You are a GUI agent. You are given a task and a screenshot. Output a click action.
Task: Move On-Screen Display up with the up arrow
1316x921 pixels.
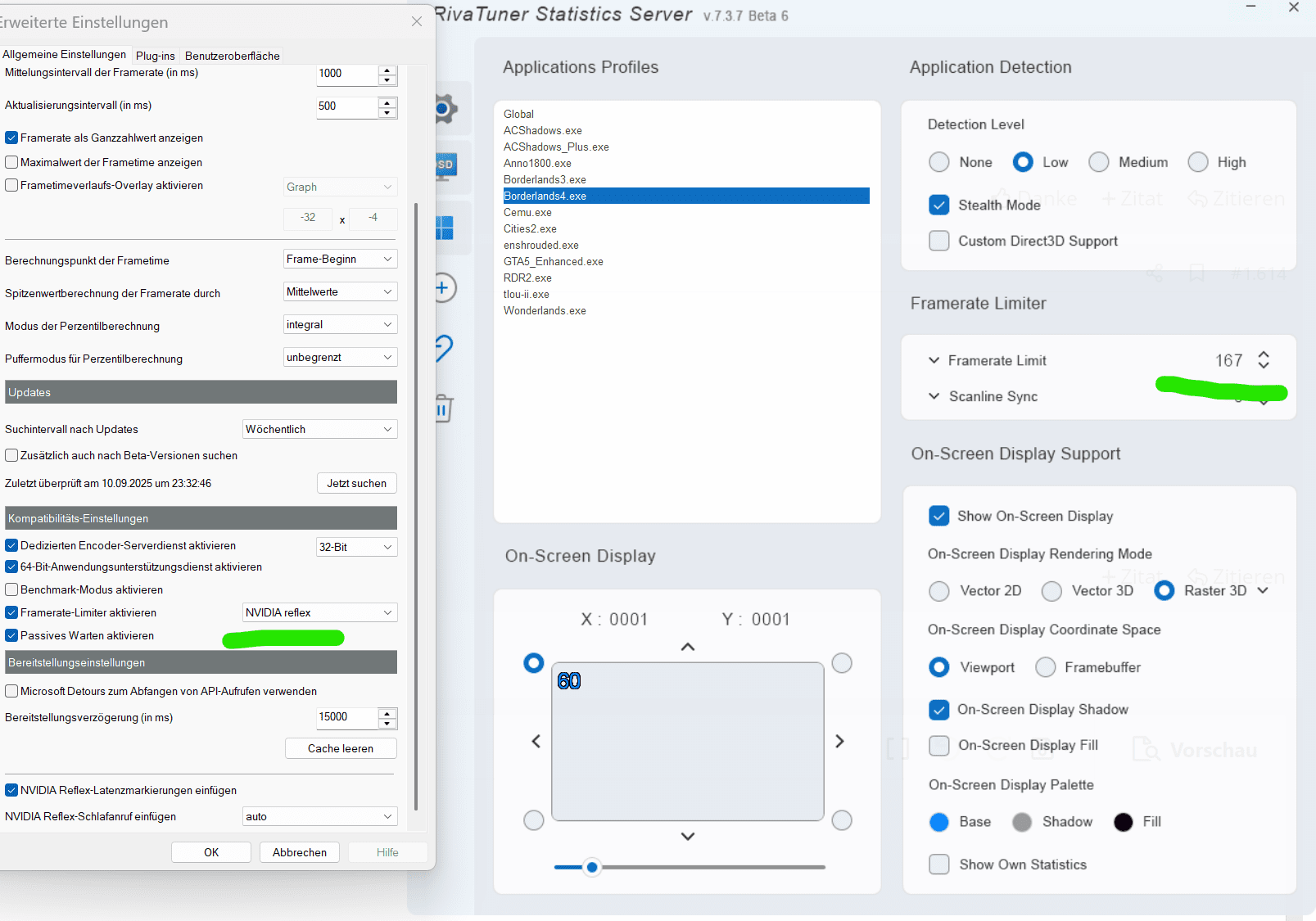click(x=688, y=647)
